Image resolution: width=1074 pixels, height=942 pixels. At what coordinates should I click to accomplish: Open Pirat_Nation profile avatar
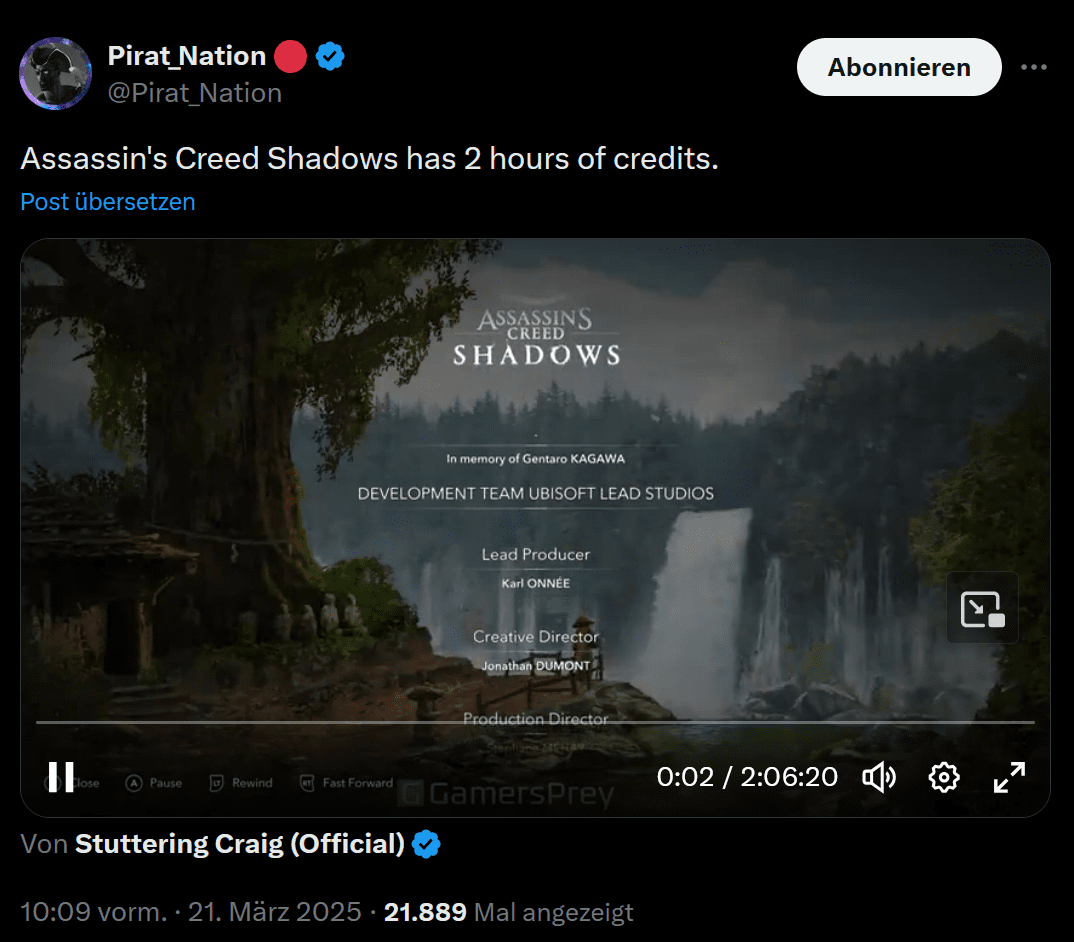pyautogui.click(x=55, y=73)
